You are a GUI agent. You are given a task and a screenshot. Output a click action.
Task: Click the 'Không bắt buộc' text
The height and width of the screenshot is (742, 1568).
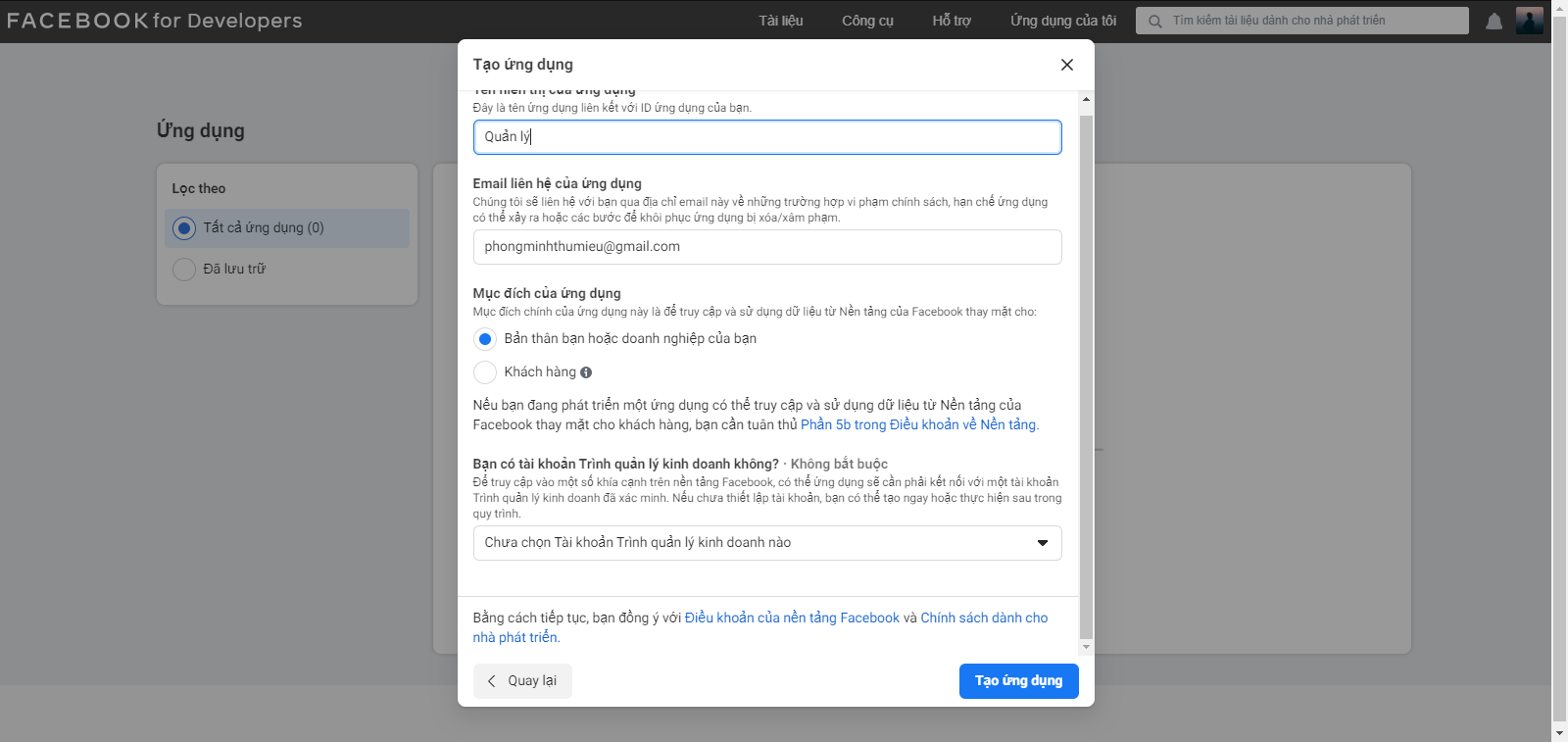coord(839,464)
